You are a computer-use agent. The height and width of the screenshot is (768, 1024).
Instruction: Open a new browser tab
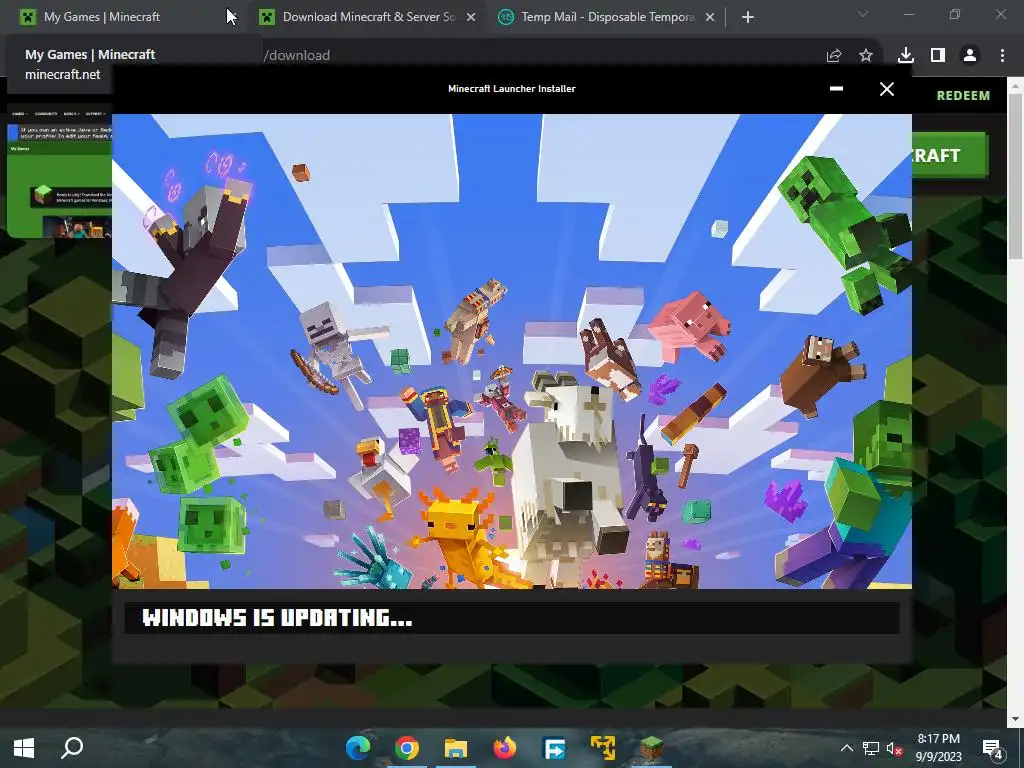pyautogui.click(x=748, y=18)
